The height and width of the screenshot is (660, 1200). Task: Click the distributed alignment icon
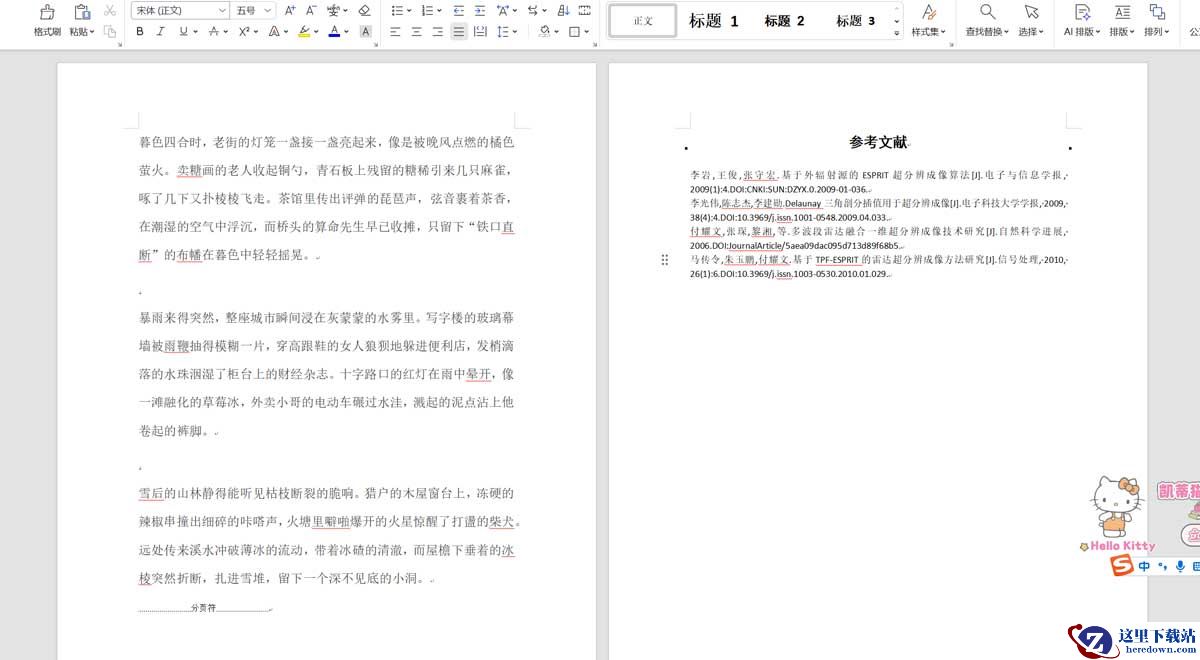click(x=480, y=31)
